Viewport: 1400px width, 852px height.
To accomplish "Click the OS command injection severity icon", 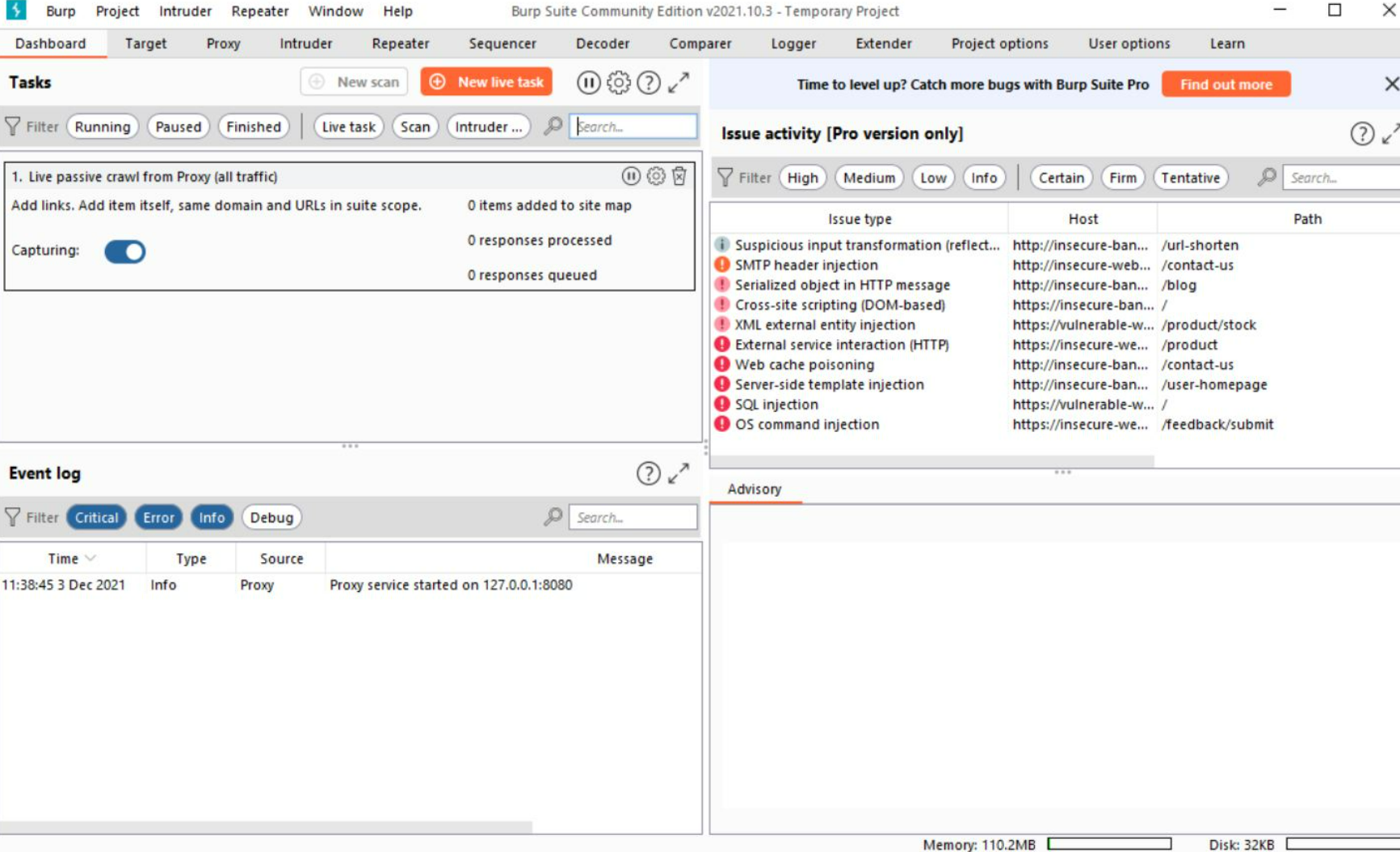I will click(722, 424).
